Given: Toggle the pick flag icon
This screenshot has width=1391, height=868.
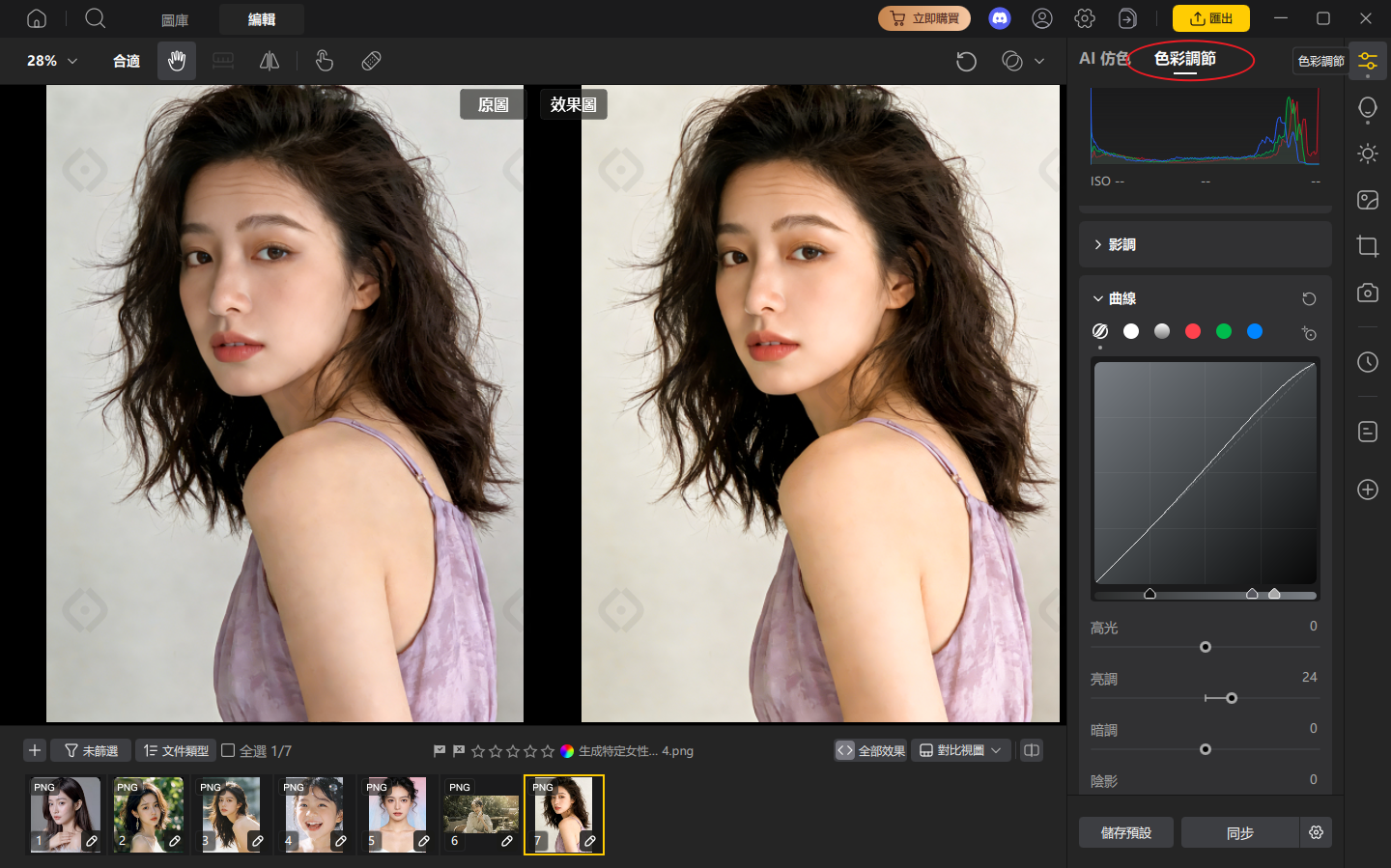Looking at the screenshot, I should [440, 750].
